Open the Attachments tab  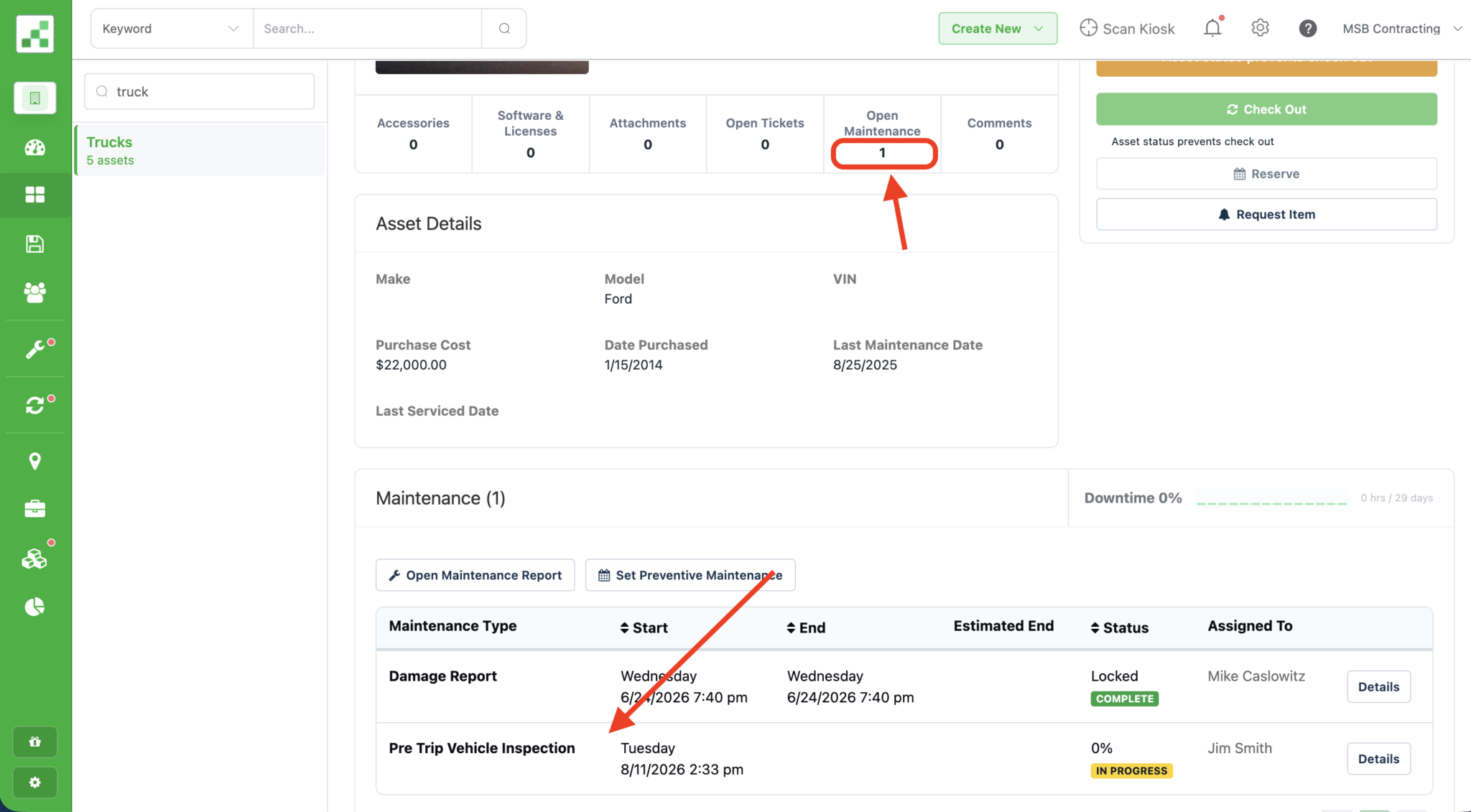tap(648, 134)
